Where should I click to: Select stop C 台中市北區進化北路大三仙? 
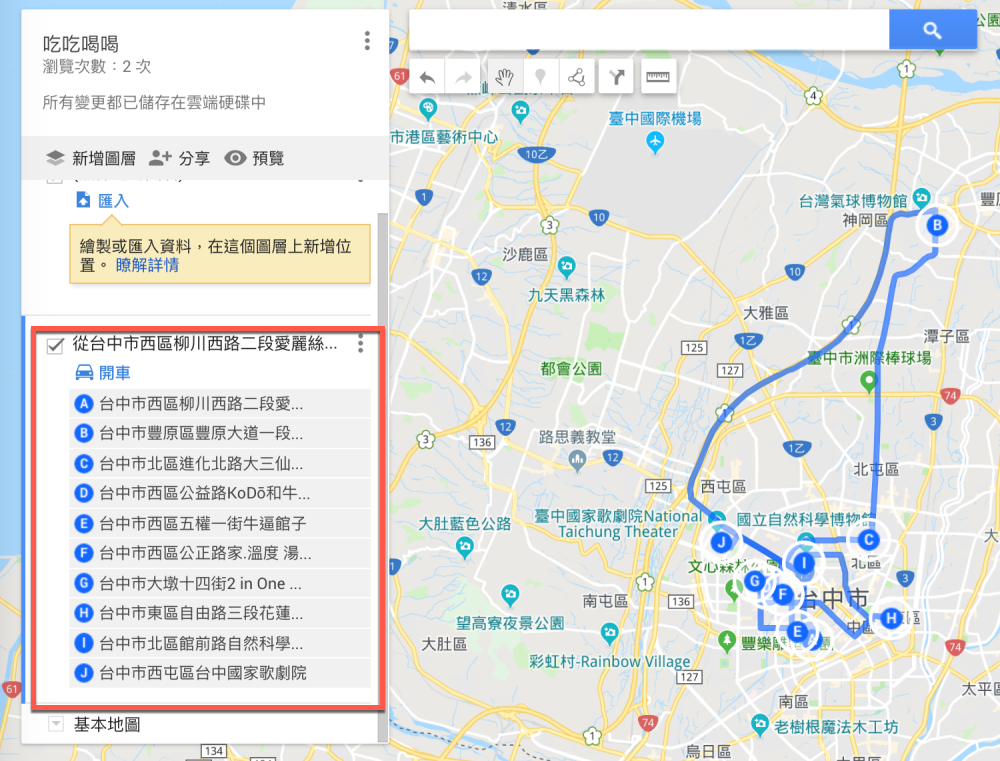[219, 463]
